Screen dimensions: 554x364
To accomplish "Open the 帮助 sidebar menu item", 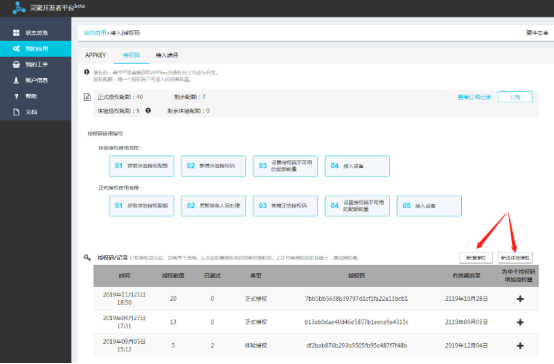I will (x=31, y=96).
